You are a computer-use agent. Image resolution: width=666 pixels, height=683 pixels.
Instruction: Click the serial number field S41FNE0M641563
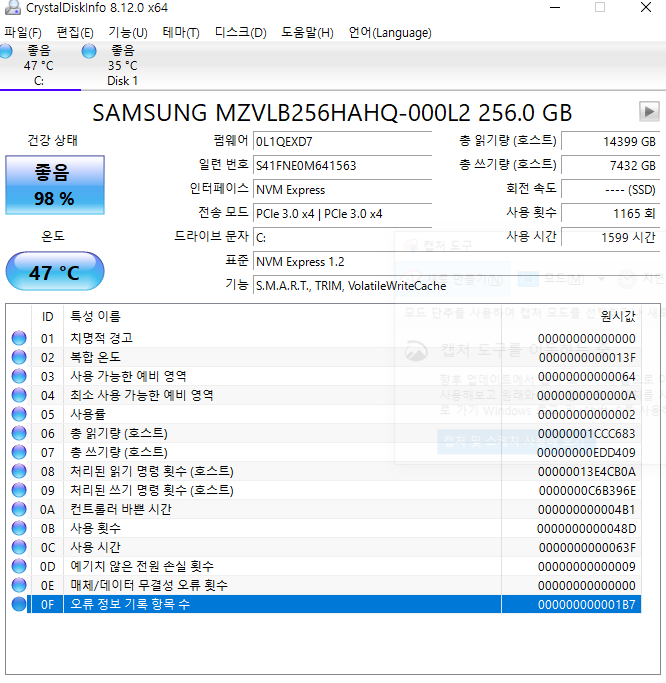click(x=342, y=166)
